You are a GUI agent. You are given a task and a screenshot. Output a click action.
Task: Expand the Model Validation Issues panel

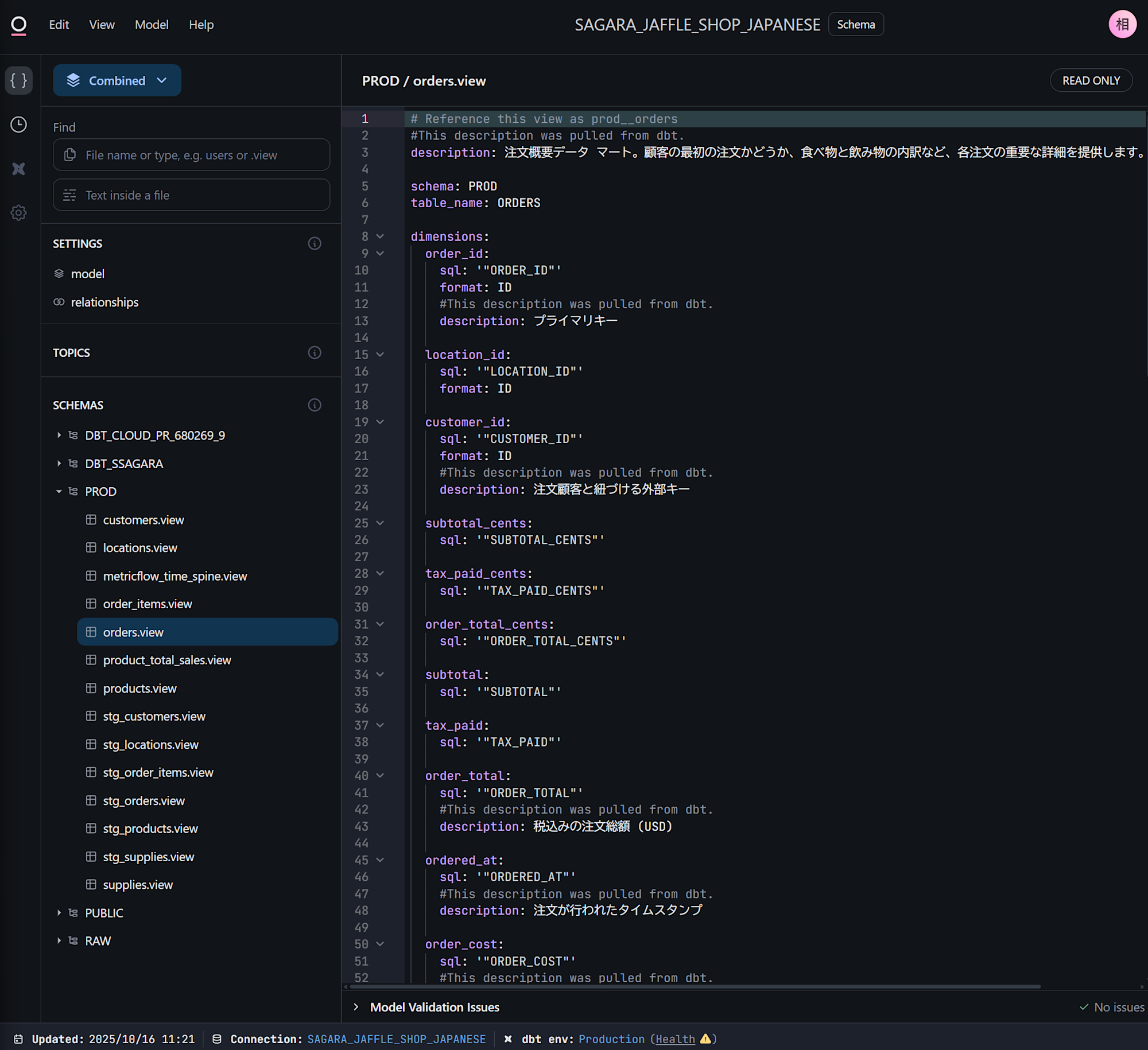point(356,1007)
